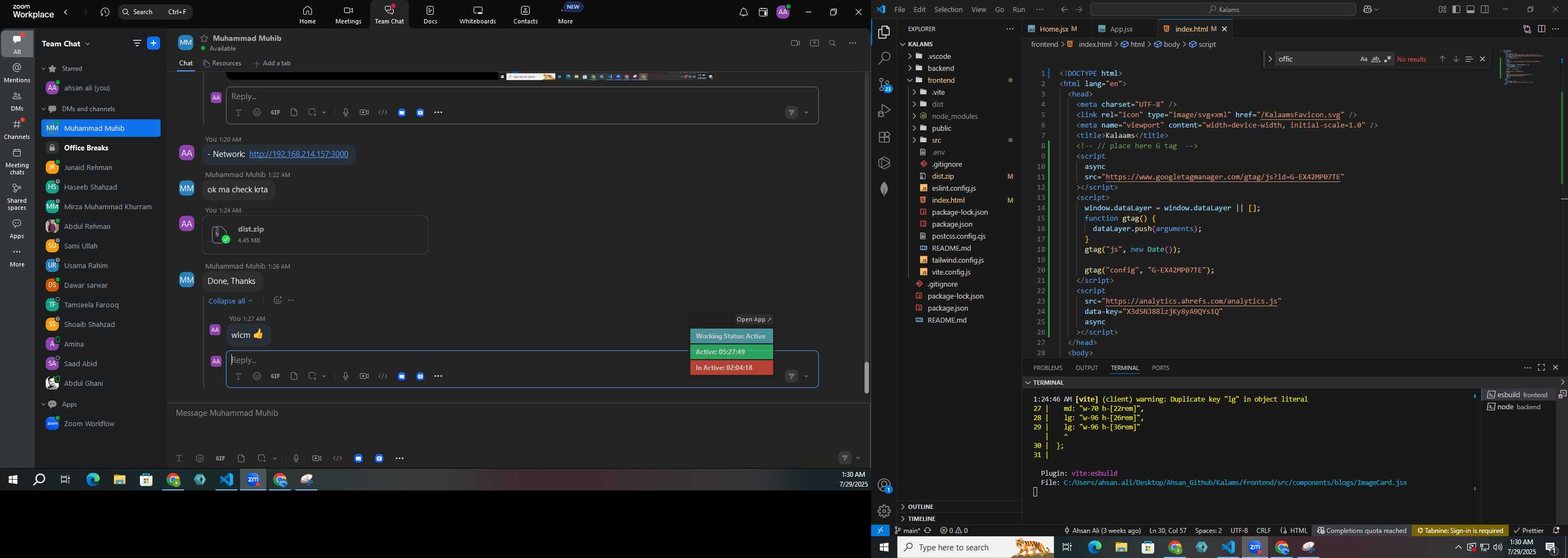Start a new chat with the plus button
Viewport: 1568px width, 558px height.
click(154, 43)
